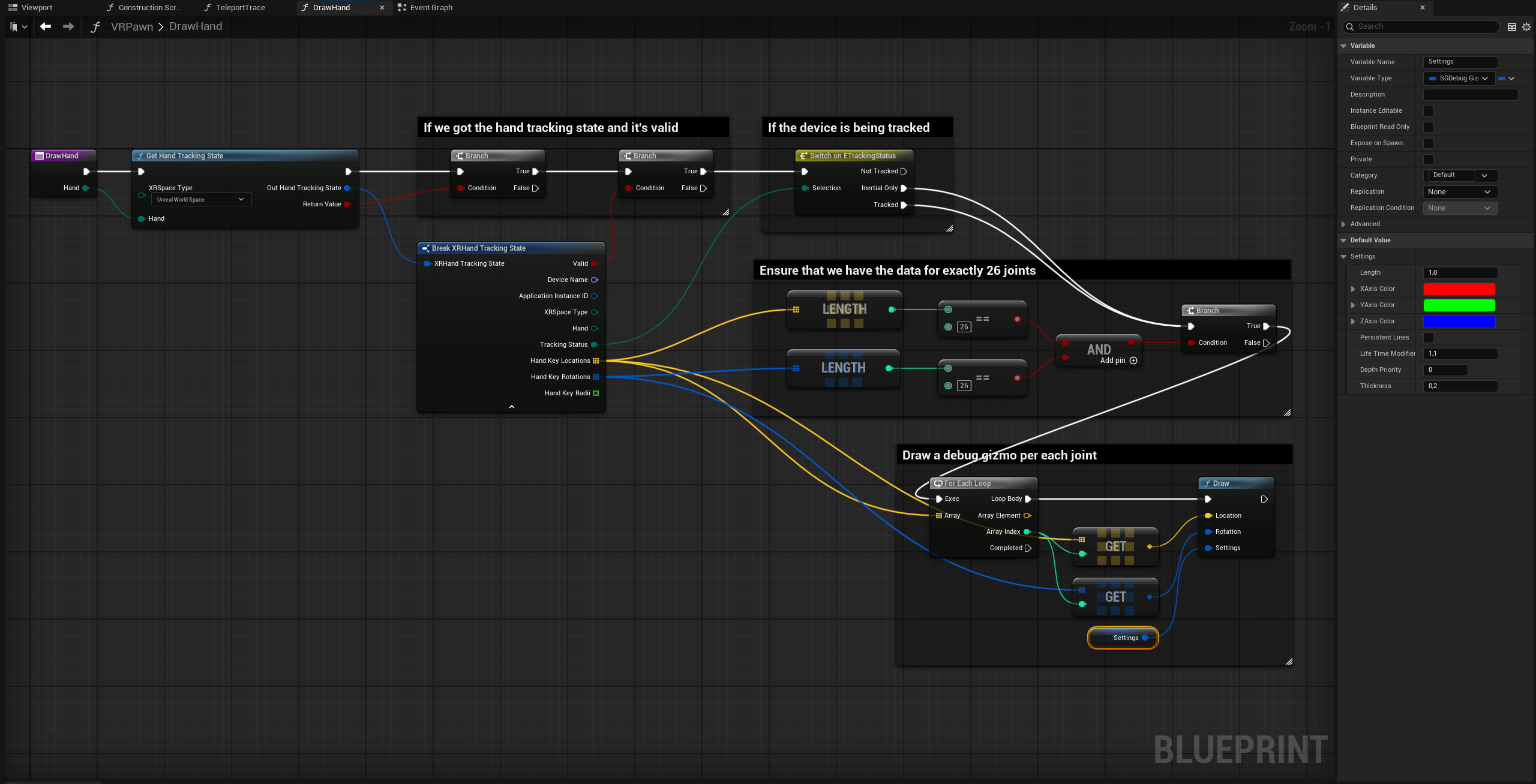Toggle the Blueprint Read Only checkbox

click(x=1429, y=127)
